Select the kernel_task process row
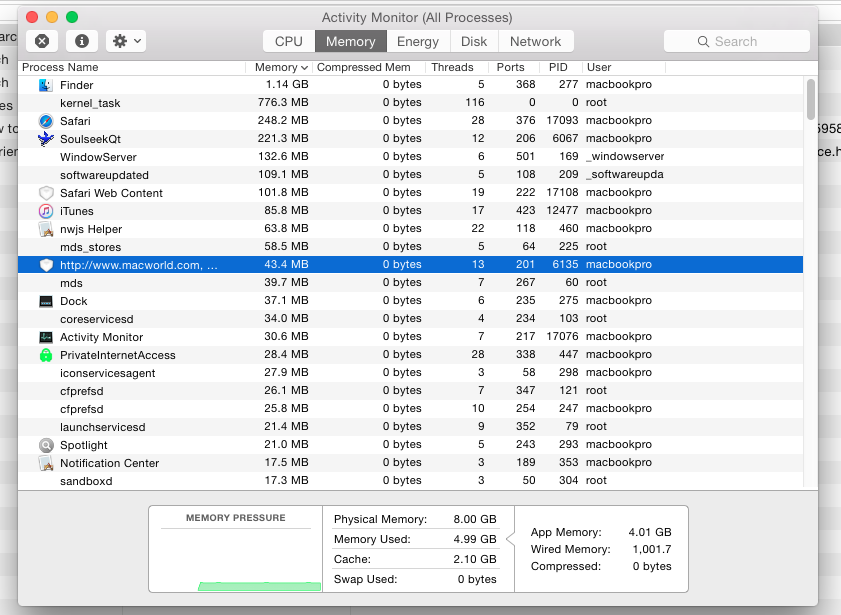 (410, 103)
